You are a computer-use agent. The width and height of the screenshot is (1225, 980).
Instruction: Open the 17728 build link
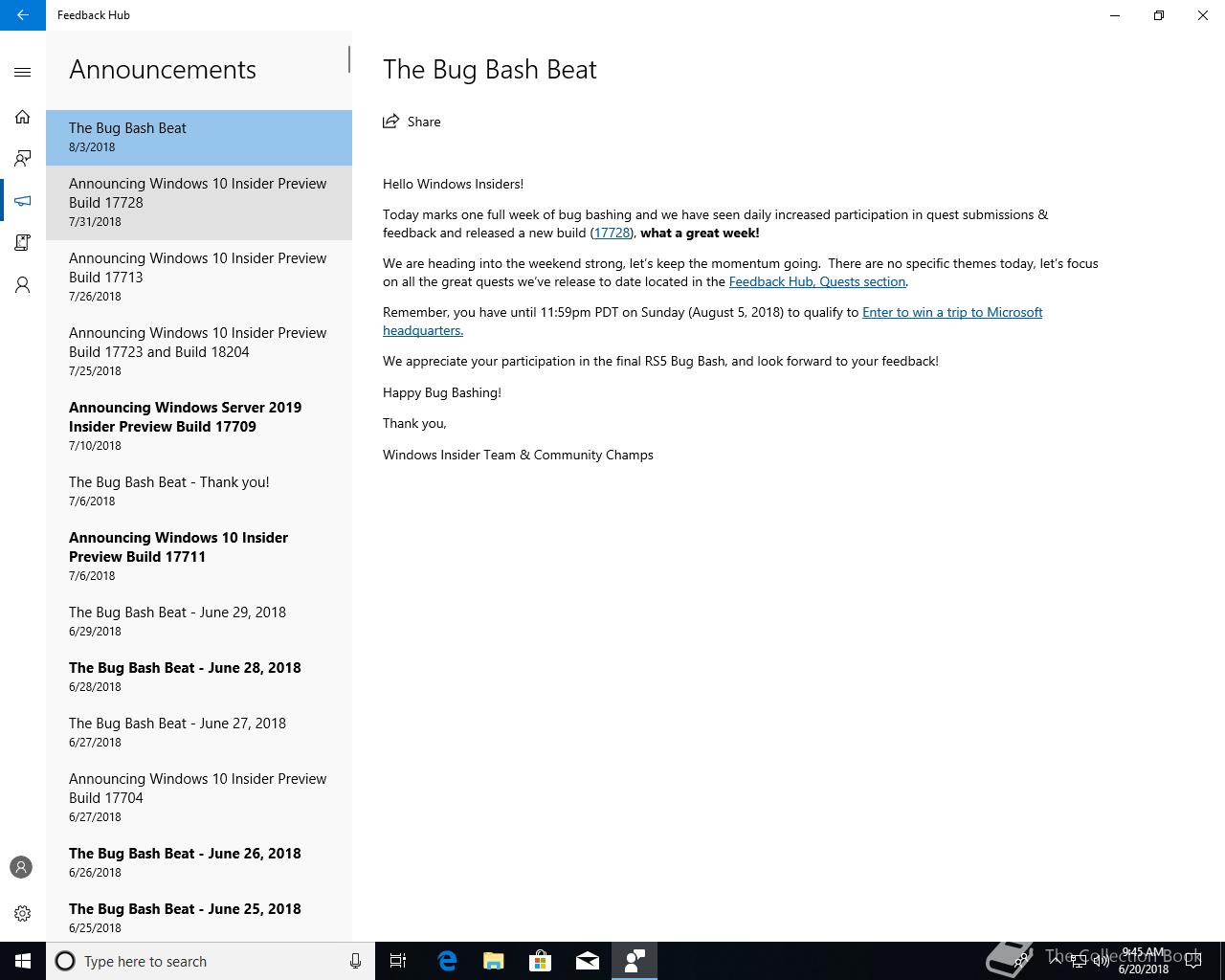point(612,233)
